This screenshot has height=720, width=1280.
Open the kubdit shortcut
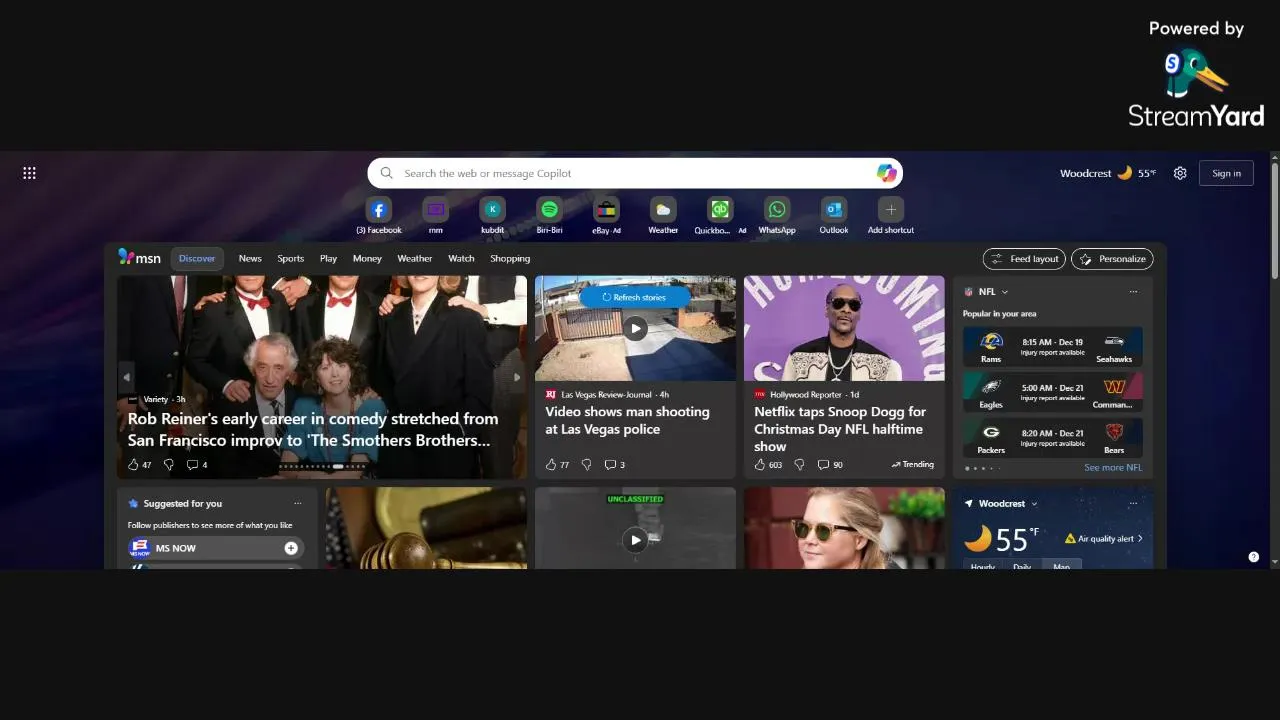coord(492,210)
